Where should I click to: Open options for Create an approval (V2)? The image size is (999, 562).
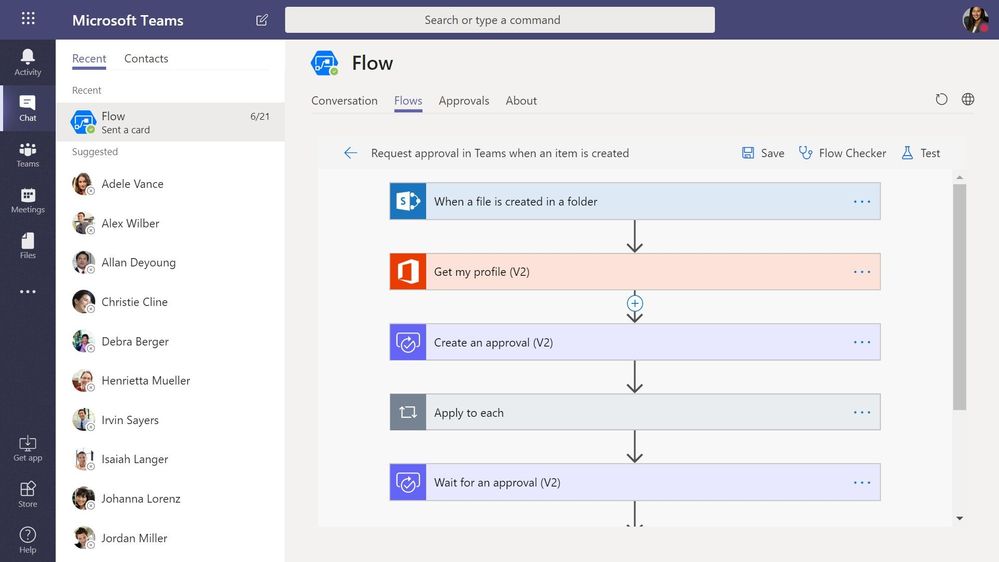862,342
